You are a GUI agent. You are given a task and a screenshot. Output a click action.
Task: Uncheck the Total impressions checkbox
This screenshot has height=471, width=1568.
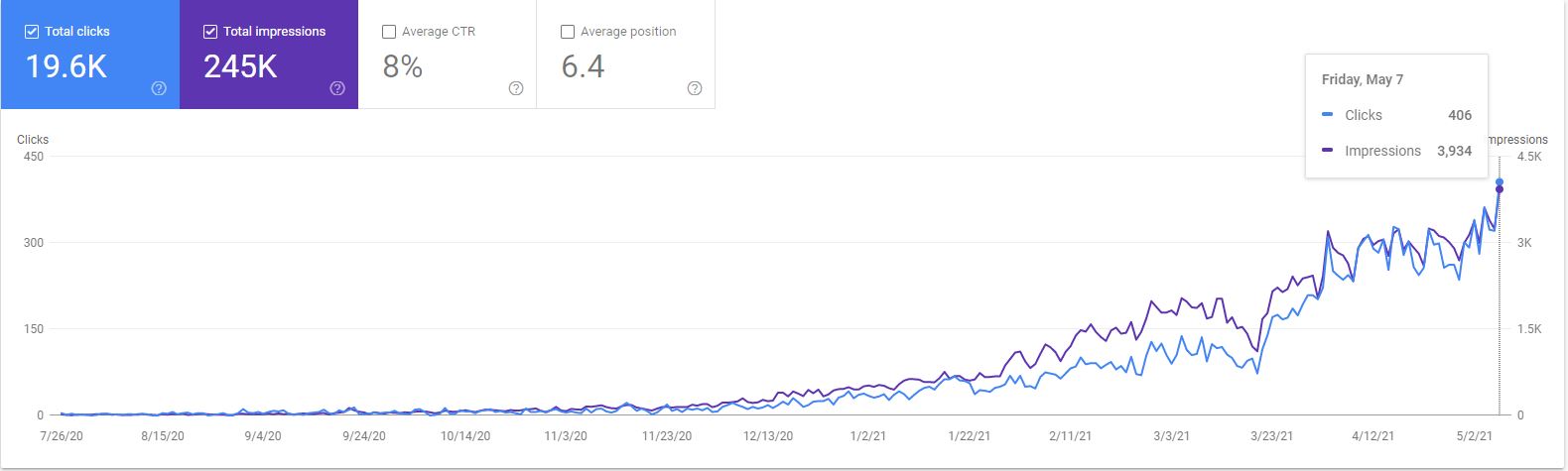tap(210, 32)
